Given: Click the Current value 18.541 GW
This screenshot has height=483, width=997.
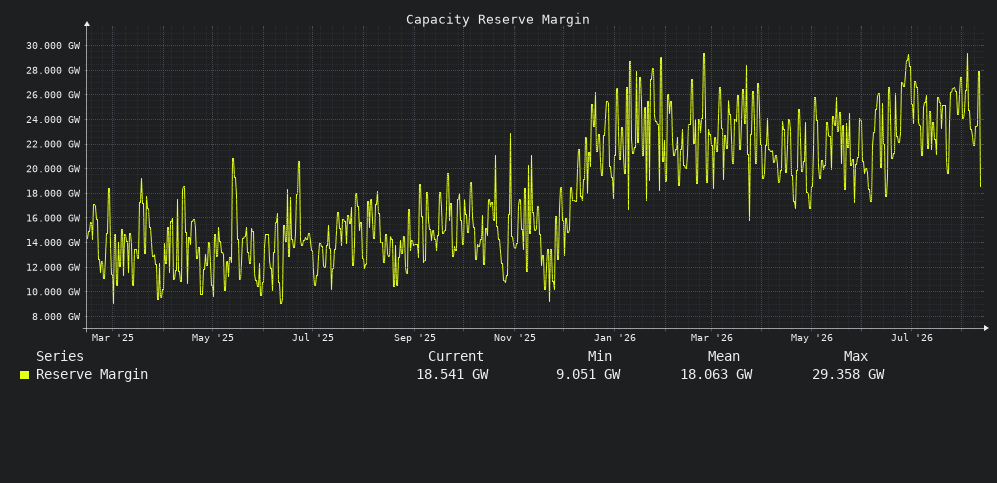Looking at the screenshot, I should click(452, 374).
